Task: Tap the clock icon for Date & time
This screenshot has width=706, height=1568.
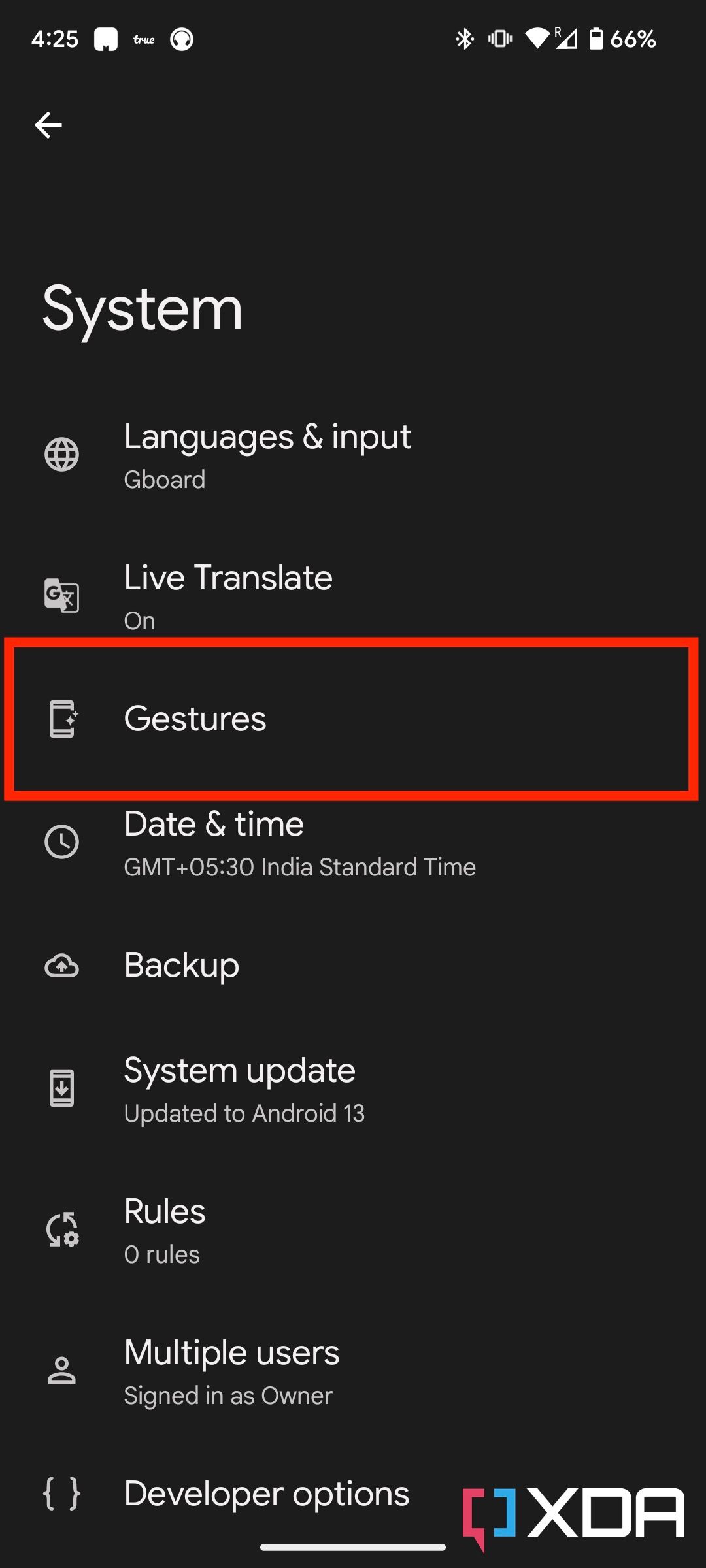Action: click(x=62, y=842)
